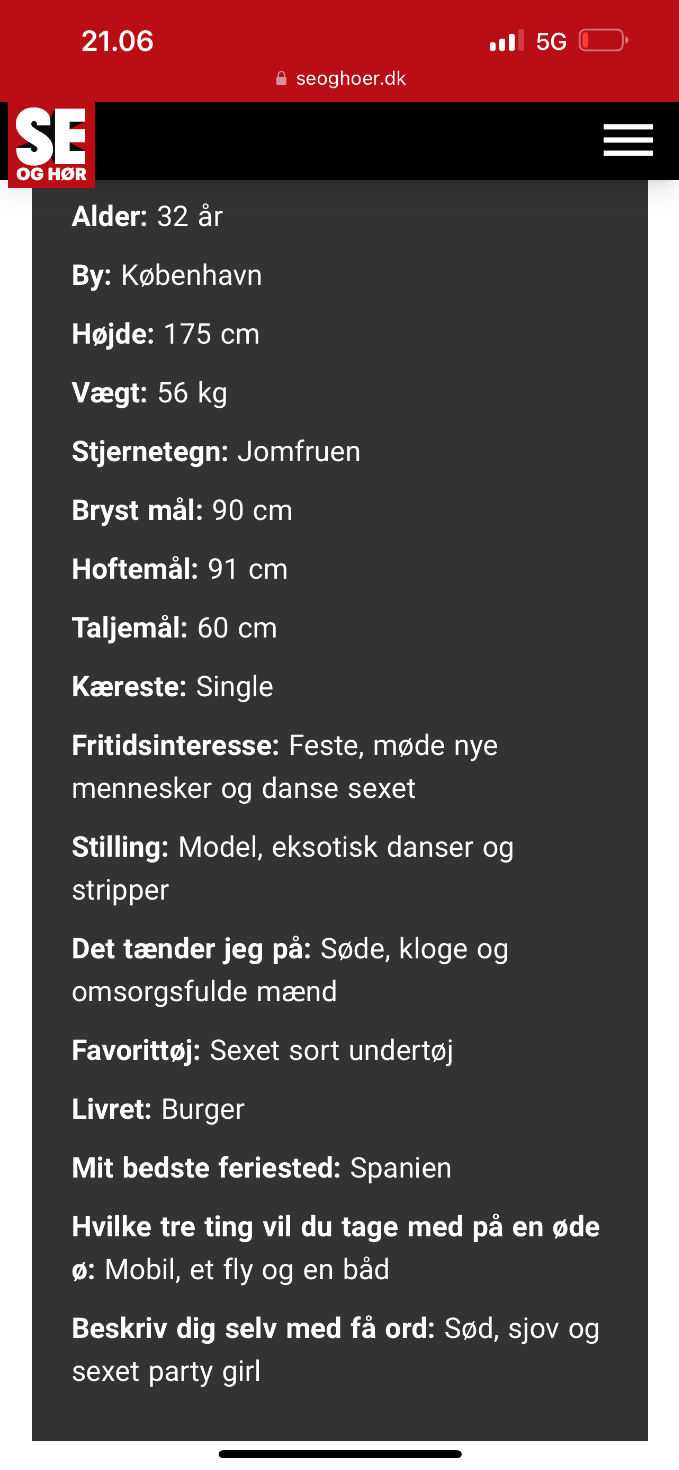The width and height of the screenshot is (679, 1470).
Task: Tap the cellular signal bars icon
Action: 506,42
